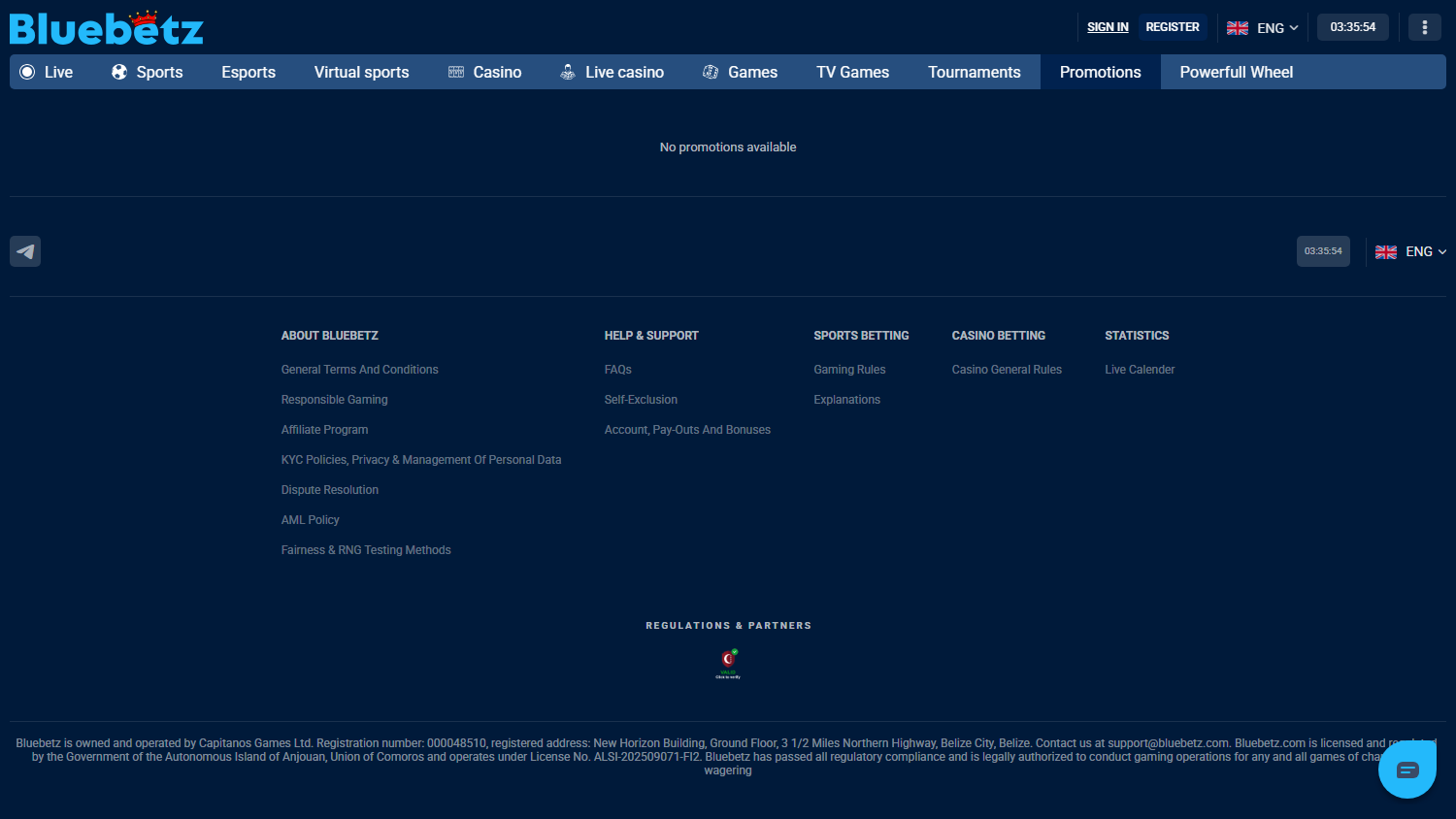Image resolution: width=1456 pixels, height=819 pixels.
Task: Click the STATISTICS heading
Action: pos(1137,336)
